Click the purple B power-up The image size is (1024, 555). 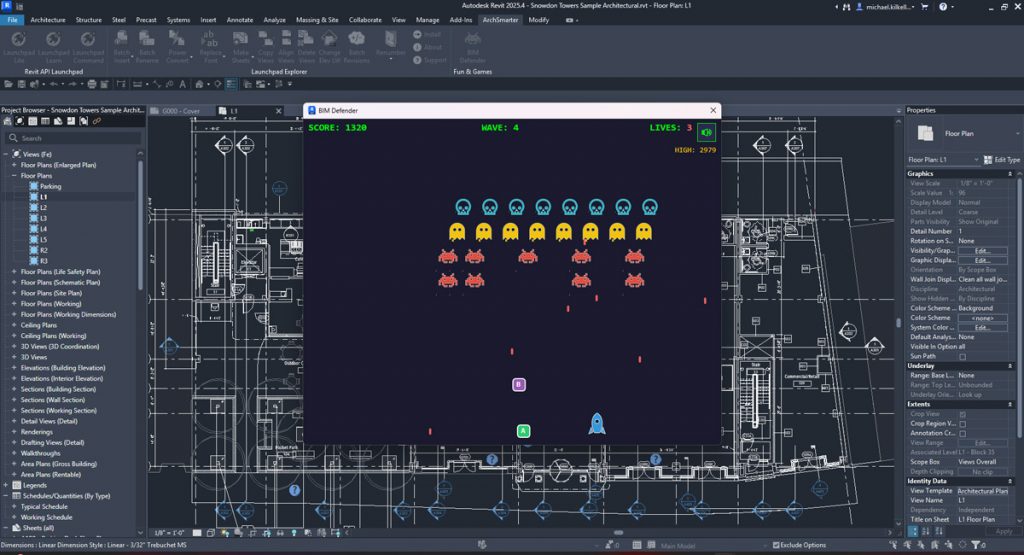pos(519,384)
